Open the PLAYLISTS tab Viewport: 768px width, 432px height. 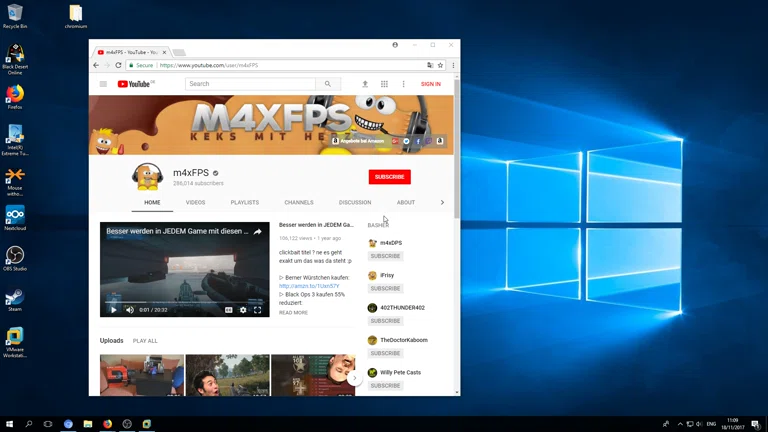point(245,202)
